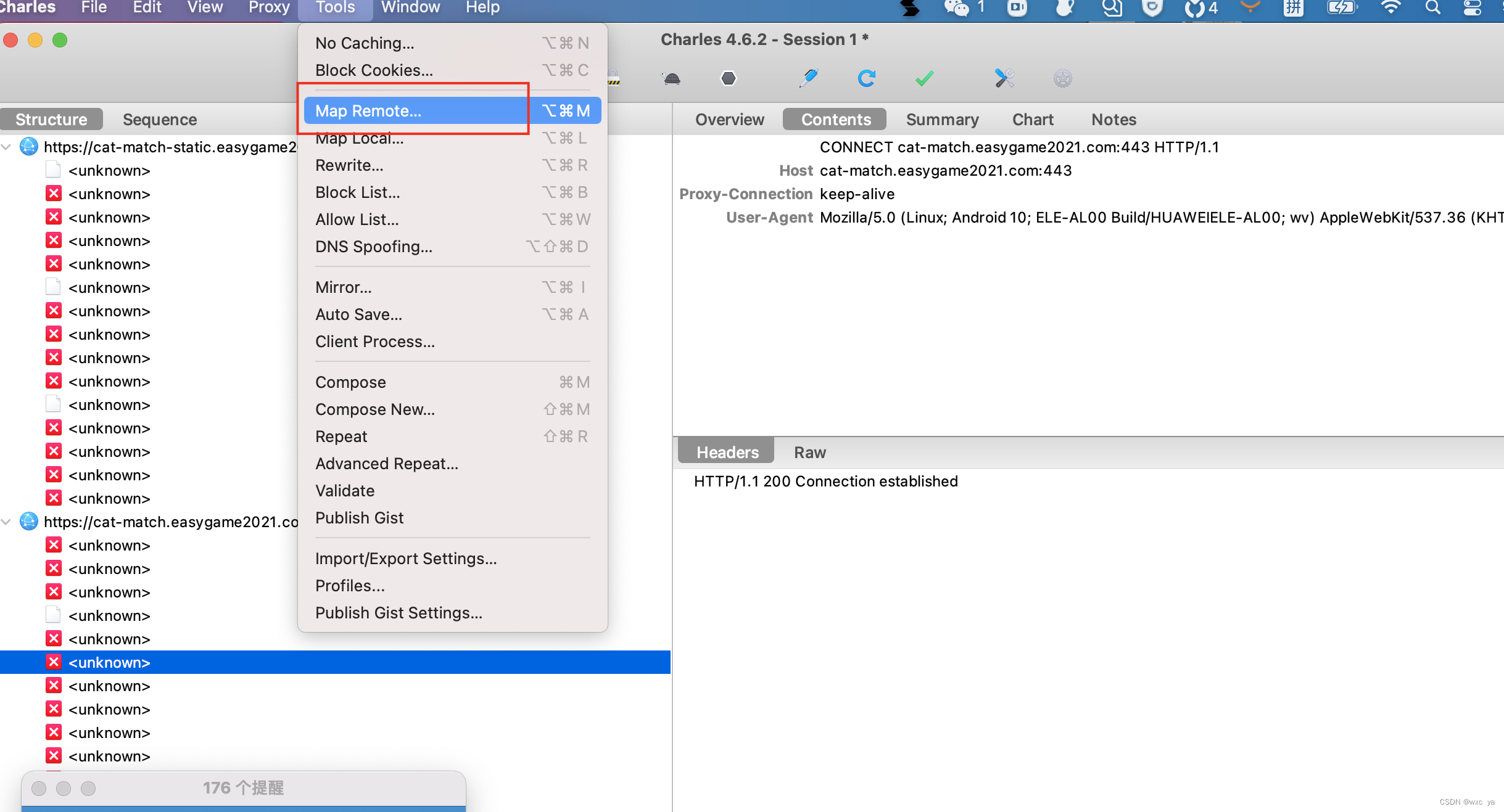The height and width of the screenshot is (812, 1504).
Task: Open the settings gear icon in toolbar
Action: (1062, 79)
